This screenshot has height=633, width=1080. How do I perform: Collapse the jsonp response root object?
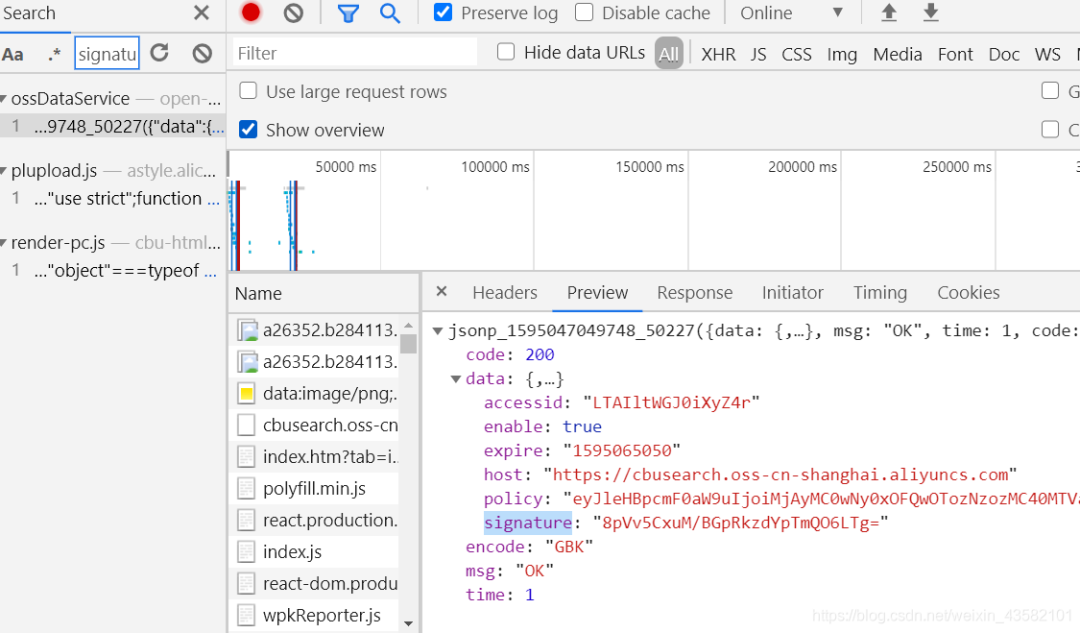437,331
